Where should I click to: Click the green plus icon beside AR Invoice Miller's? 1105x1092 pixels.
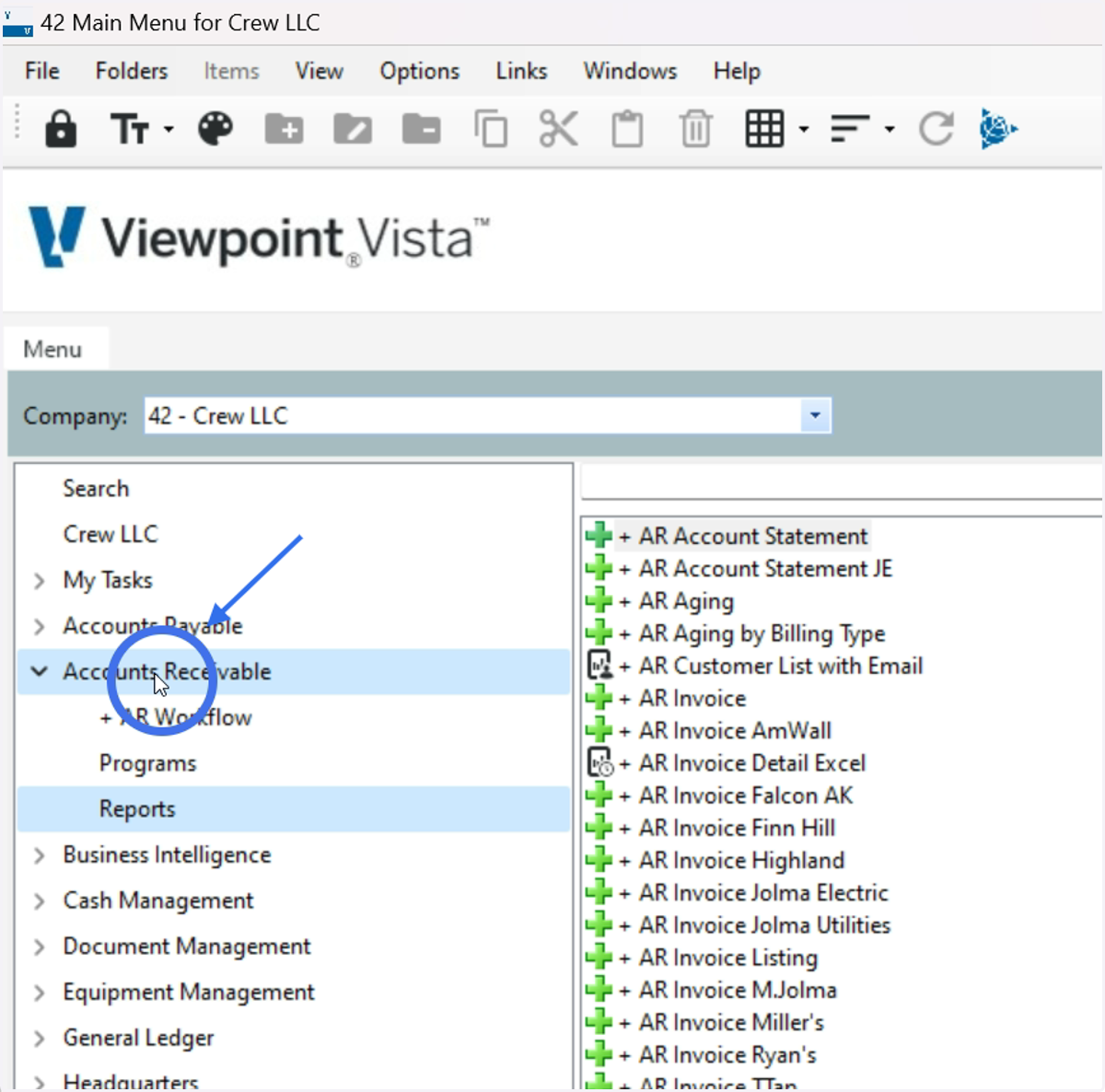click(599, 1022)
